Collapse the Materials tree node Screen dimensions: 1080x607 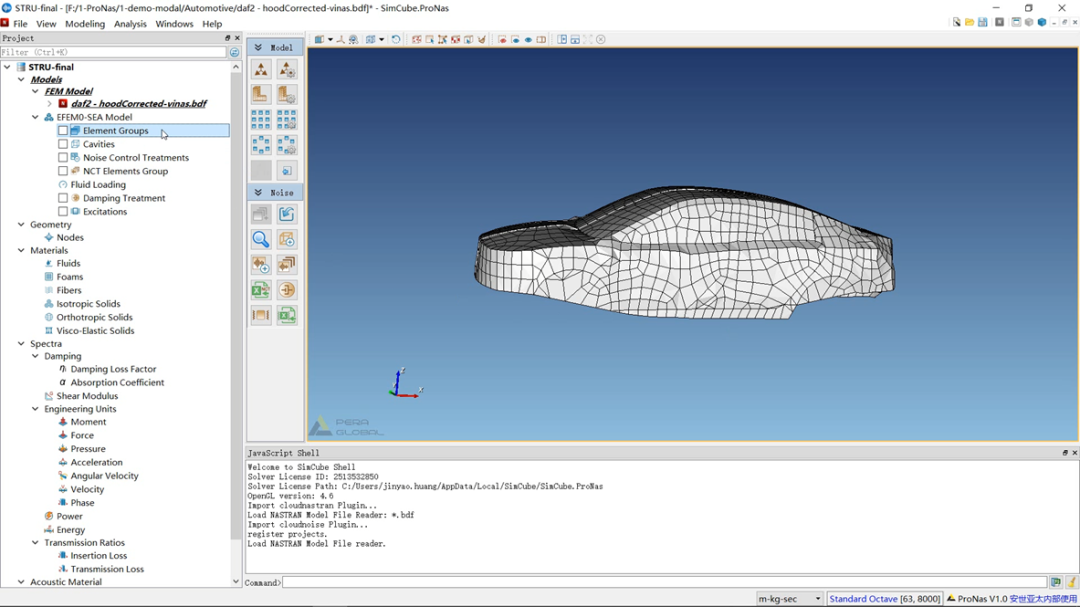click(x=21, y=251)
